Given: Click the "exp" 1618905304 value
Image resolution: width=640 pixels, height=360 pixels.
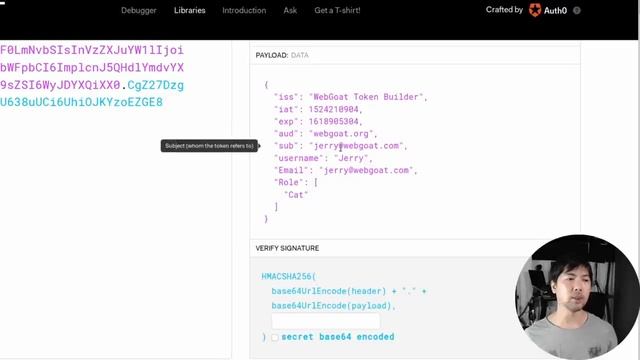Looking at the screenshot, I should tap(333, 122).
